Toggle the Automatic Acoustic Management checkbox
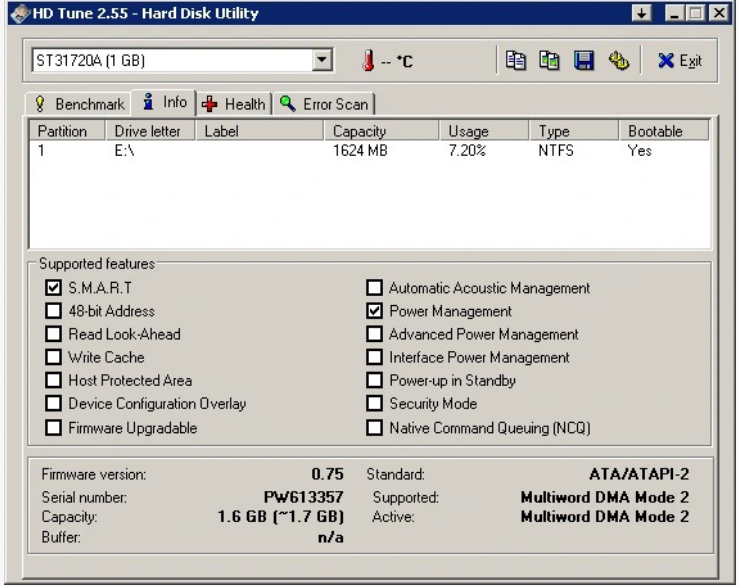Image resolution: width=738 pixels, height=586 pixels. click(x=374, y=288)
